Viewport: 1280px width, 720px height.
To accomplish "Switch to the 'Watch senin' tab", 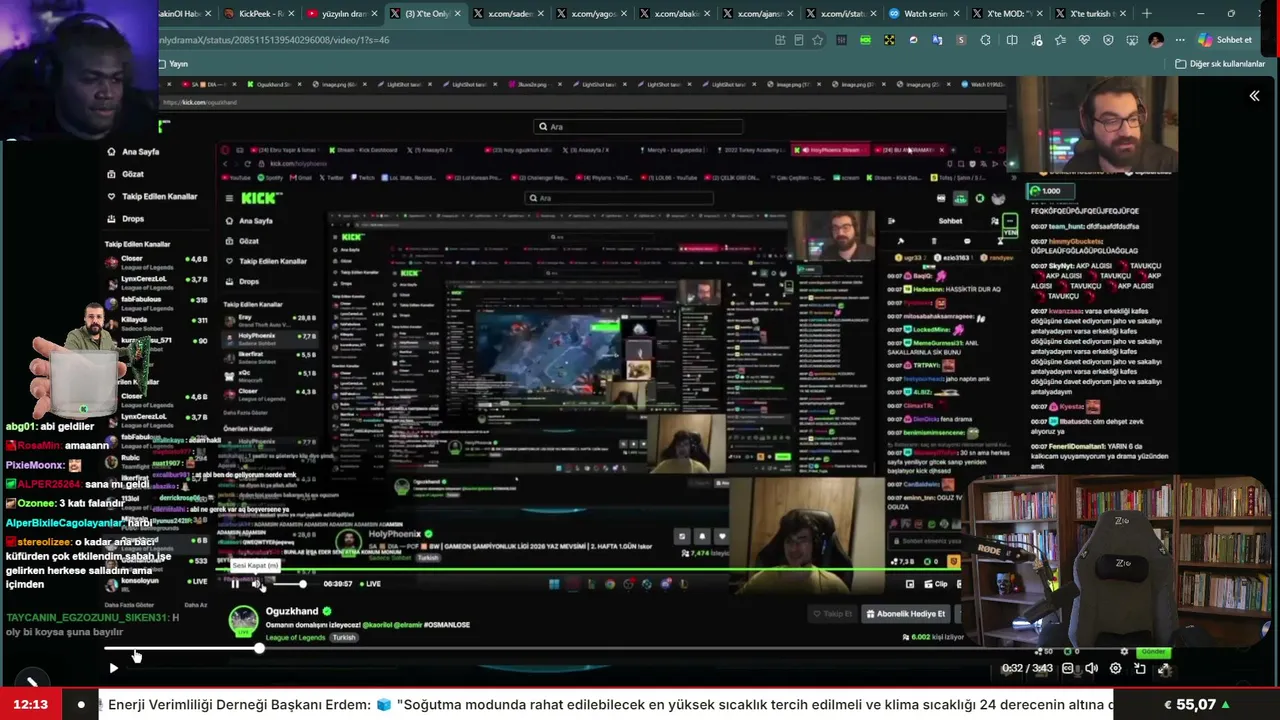I will click(x=923, y=14).
